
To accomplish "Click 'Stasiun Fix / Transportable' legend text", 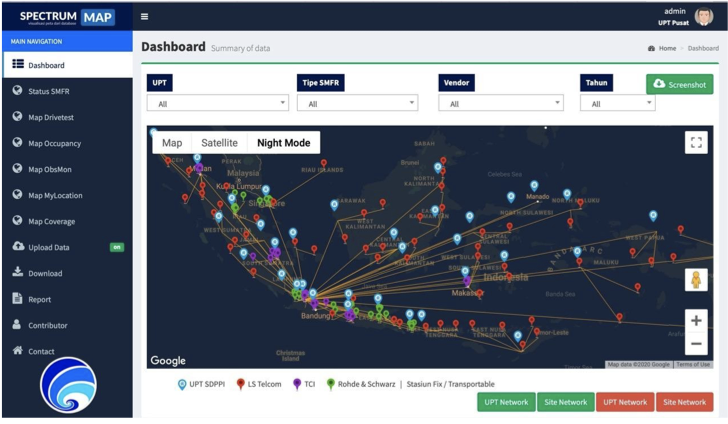I will 450,384.
